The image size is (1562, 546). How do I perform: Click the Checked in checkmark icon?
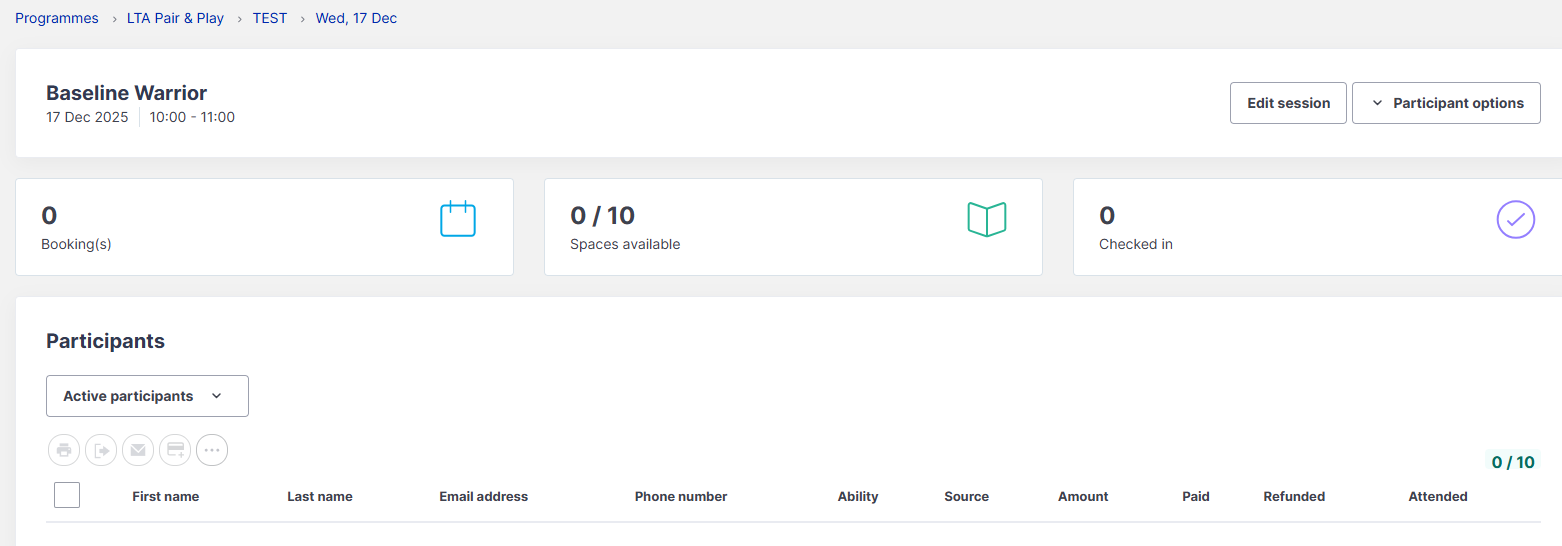1515,219
